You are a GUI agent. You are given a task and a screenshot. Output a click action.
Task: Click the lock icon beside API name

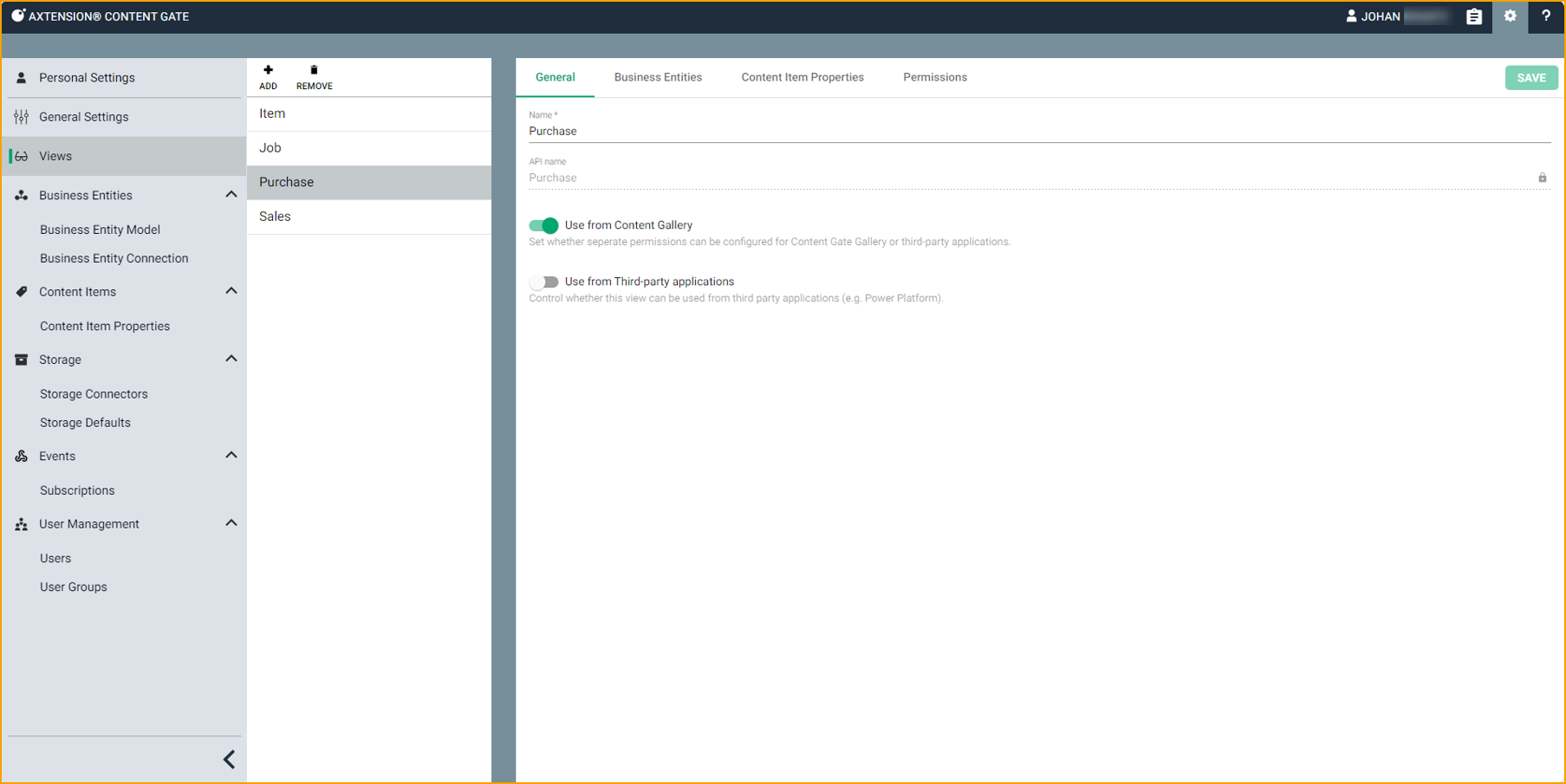pyautogui.click(x=1543, y=178)
